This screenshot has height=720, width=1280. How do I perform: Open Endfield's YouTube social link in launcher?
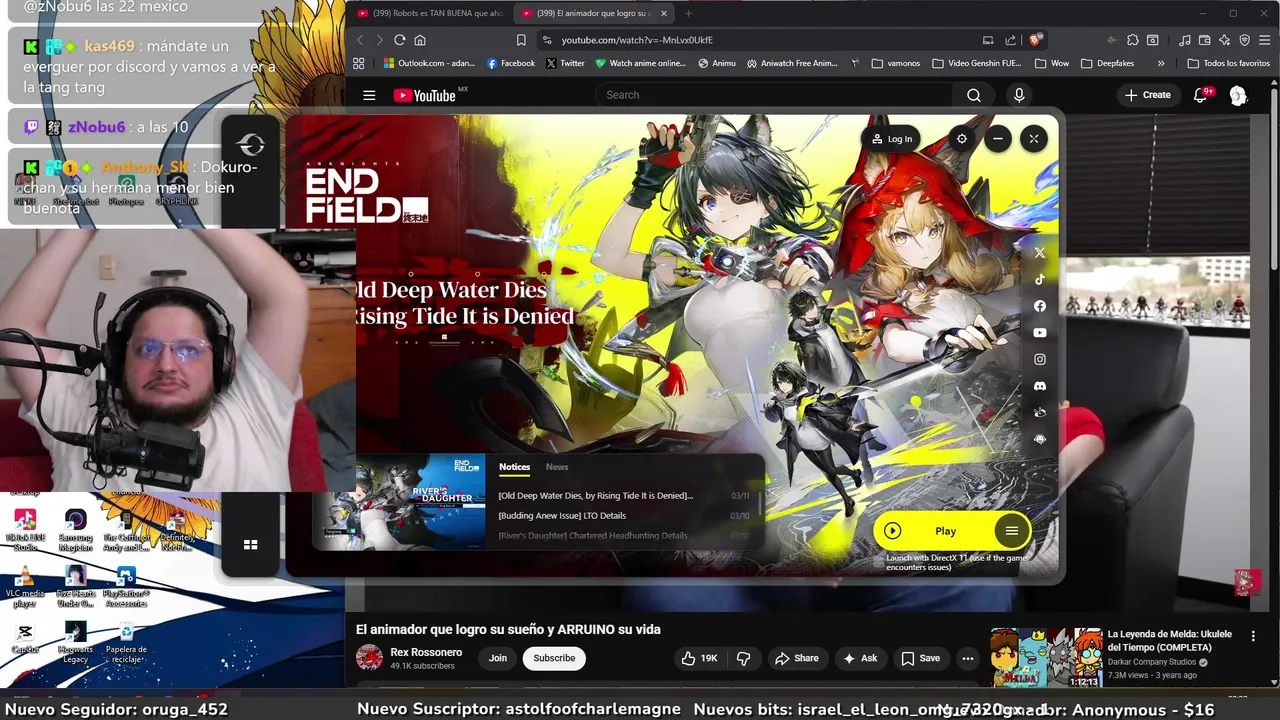pyautogui.click(x=1040, y=333)
